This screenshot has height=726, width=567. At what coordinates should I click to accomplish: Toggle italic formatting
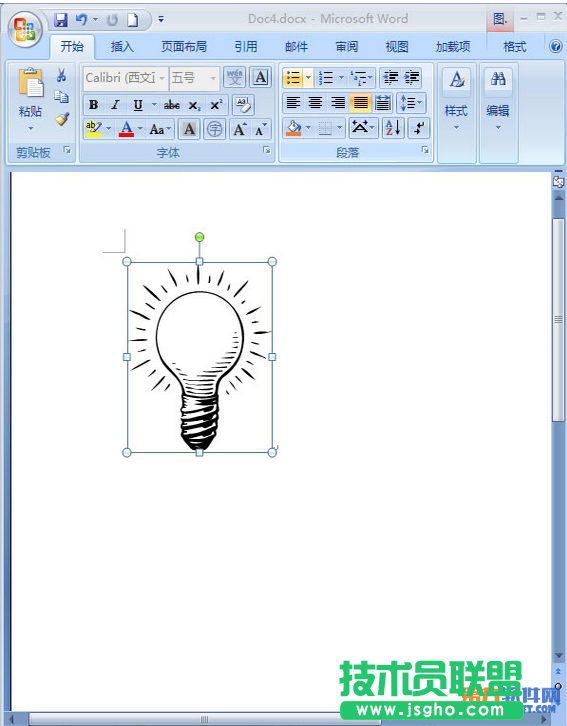tap(115, 105)
